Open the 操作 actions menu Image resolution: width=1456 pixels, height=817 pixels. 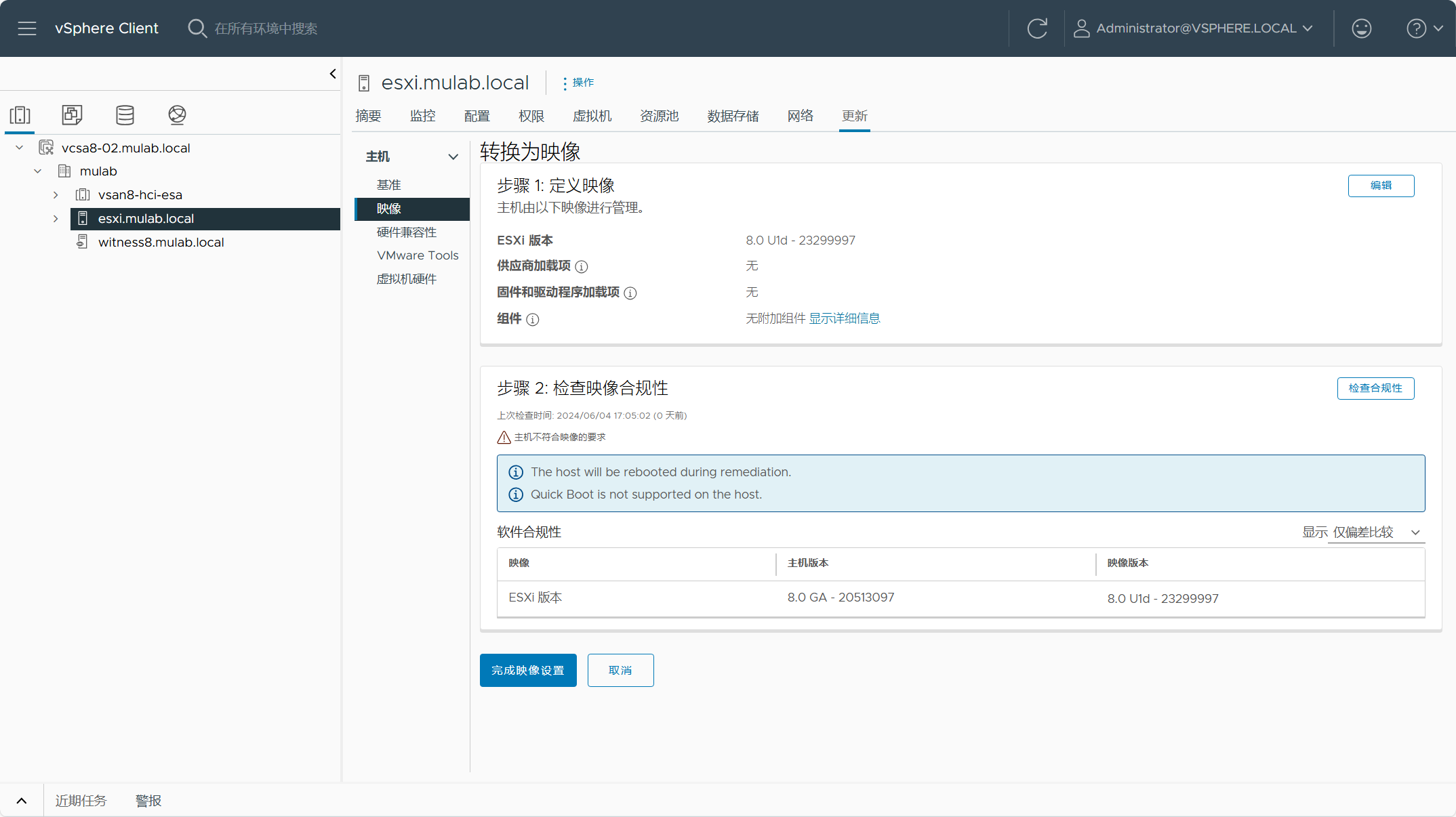click(578, 83)
